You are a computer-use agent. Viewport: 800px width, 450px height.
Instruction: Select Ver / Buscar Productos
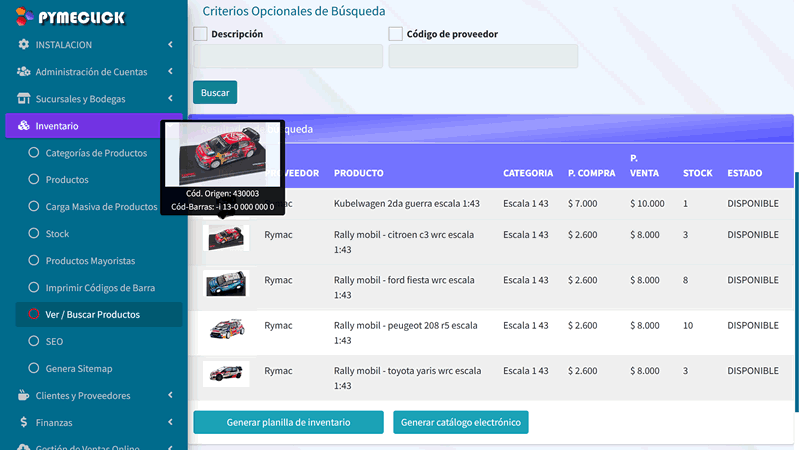(99, 314)
